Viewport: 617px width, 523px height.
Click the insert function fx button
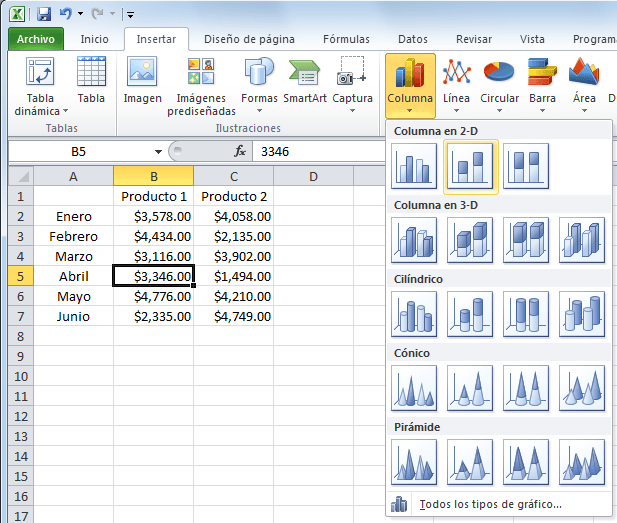click(240, 151)
